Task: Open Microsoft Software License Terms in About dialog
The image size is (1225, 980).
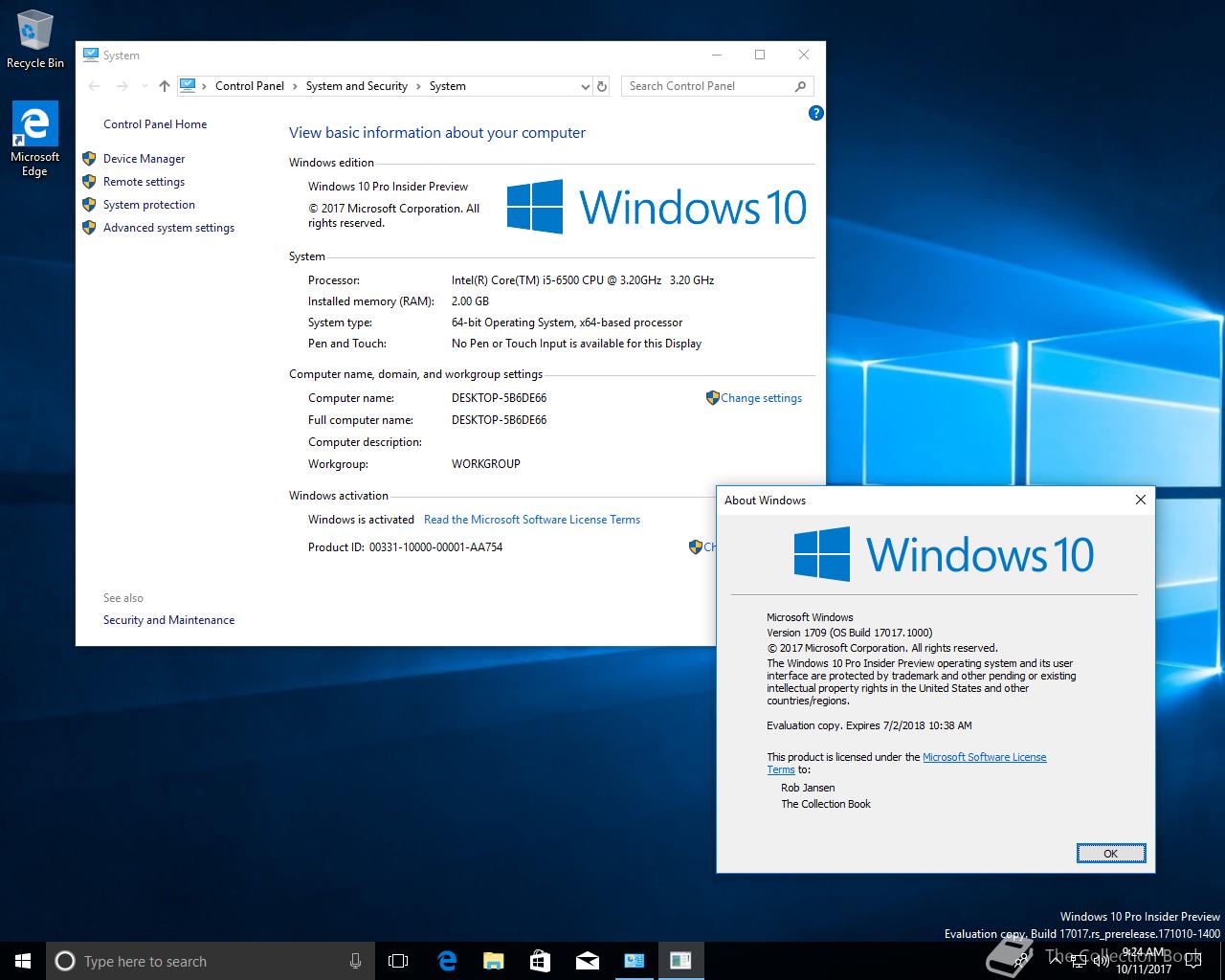Action: coord(984,757)
